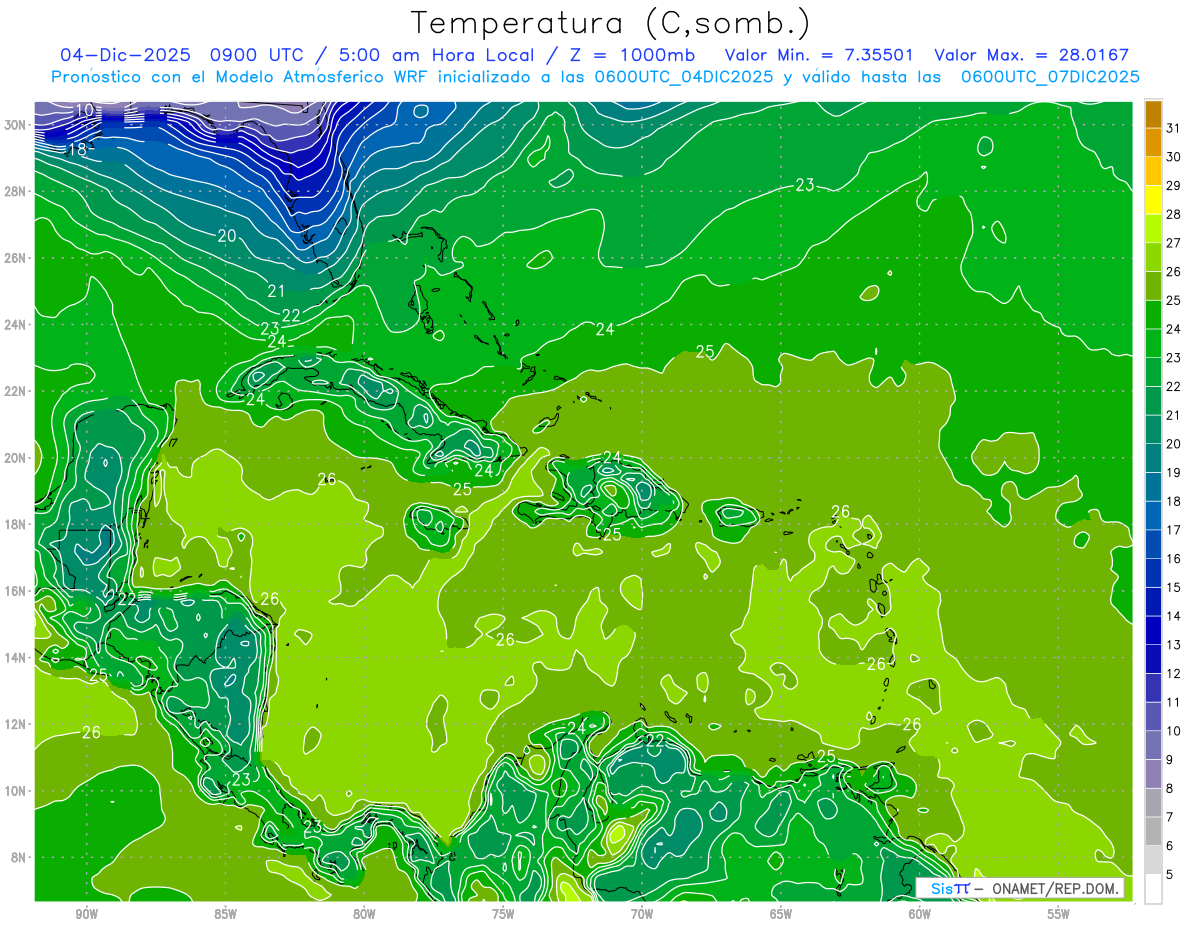Click the legend swatch between 26 and 27
The height and width of the screenshot is (927, 1200).
(x=1153, y=257)
